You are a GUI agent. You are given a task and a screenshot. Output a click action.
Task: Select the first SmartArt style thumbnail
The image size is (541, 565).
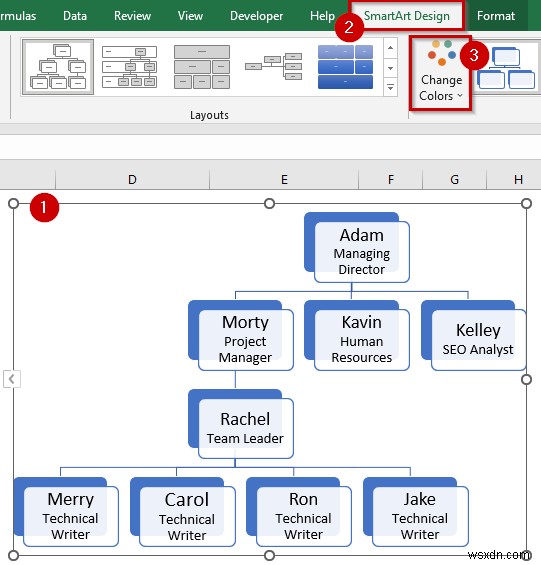pyautogui.click(x=506, y=67)
